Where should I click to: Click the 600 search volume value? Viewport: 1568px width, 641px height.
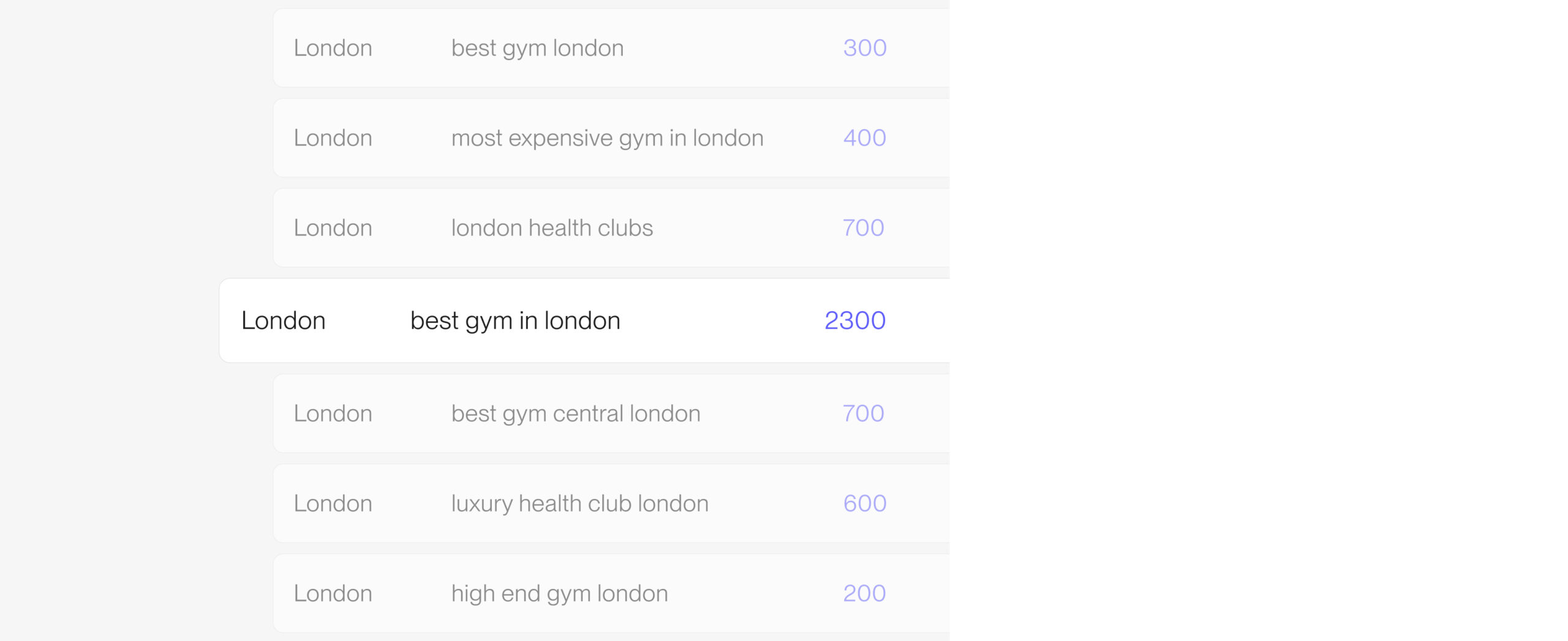(865, 503)
